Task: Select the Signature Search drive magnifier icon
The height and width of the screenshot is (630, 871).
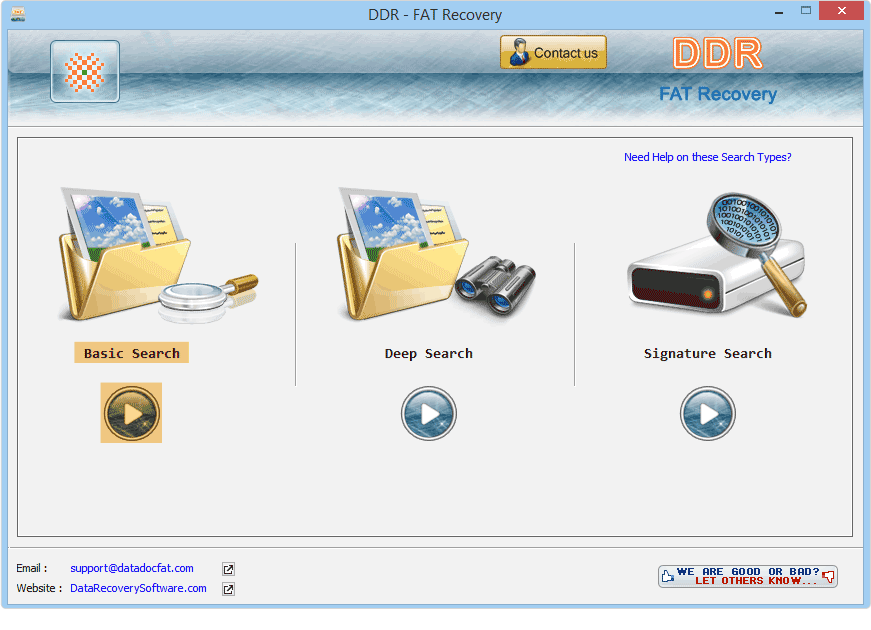Action: click(717, 255)
